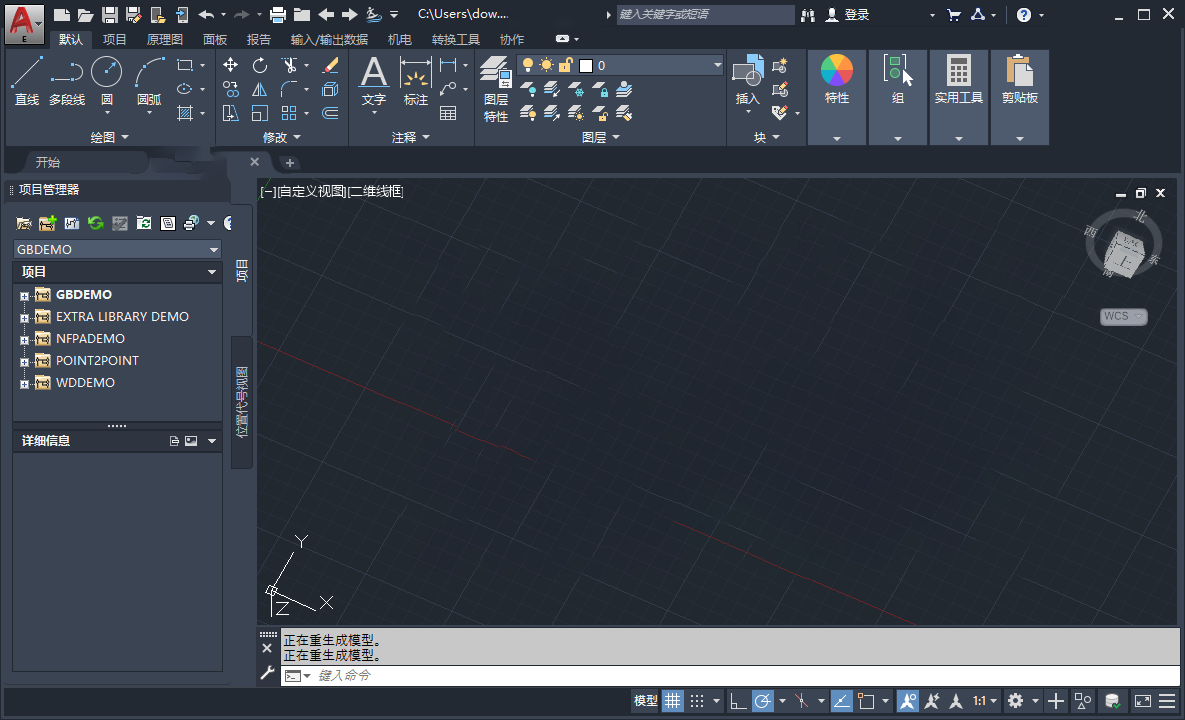Screen dimensions: 1185x720
Task: Toggle layer lock icon in layer dropdown
Action: click(x=565, y=66)
